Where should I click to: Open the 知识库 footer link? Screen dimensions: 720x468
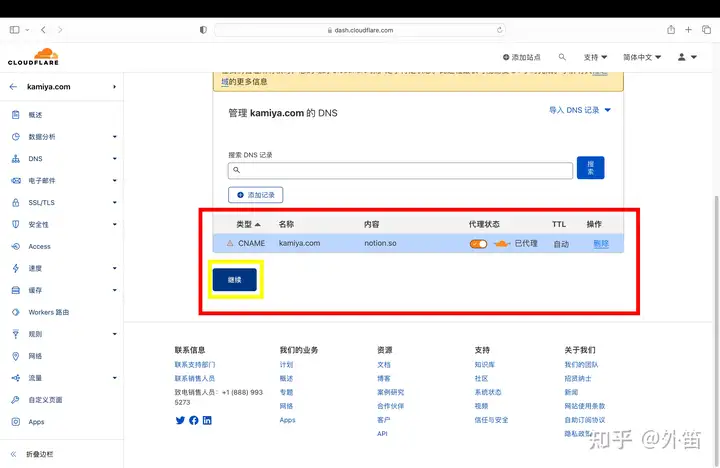pos(484,365)
